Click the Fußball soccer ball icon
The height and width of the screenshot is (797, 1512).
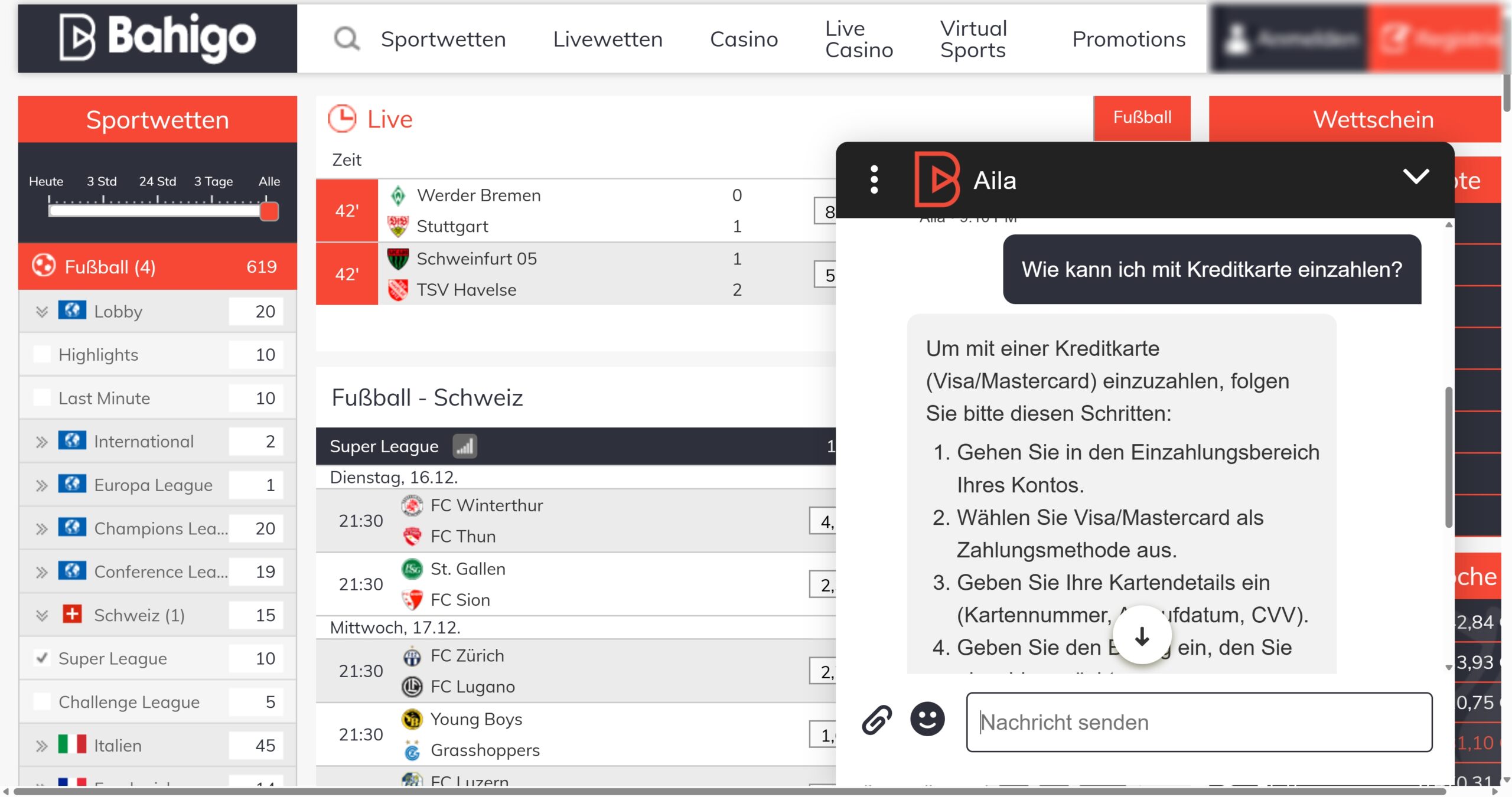(x=43, y=266)
